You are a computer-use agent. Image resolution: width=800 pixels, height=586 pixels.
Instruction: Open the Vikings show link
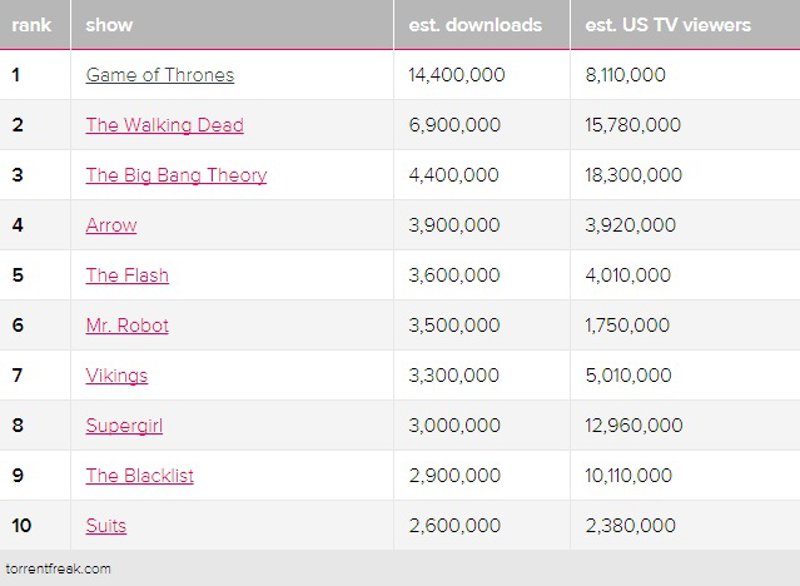click(117, 375)
